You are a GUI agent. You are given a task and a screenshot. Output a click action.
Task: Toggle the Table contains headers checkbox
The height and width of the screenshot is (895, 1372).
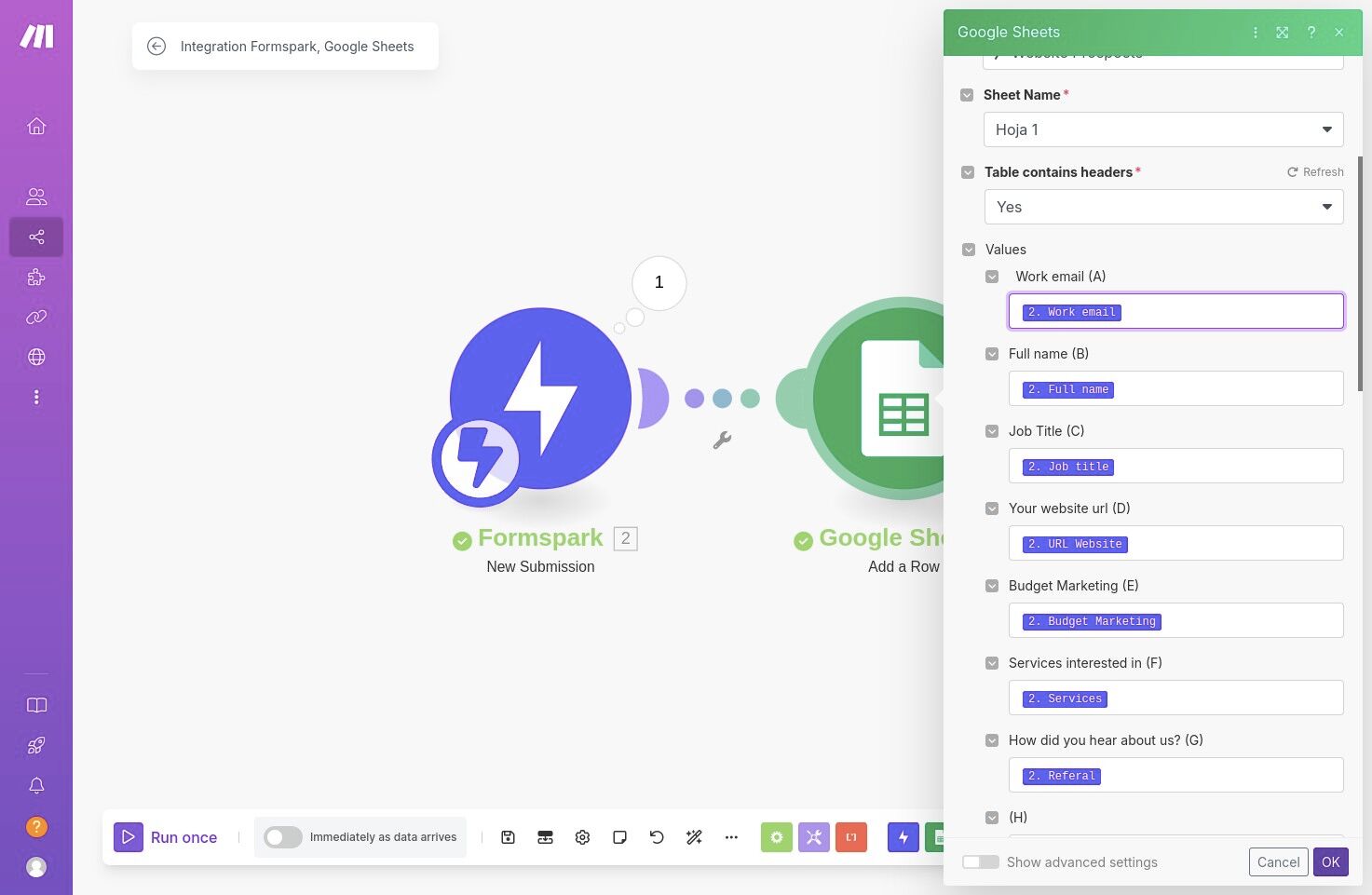click(968, 172)
